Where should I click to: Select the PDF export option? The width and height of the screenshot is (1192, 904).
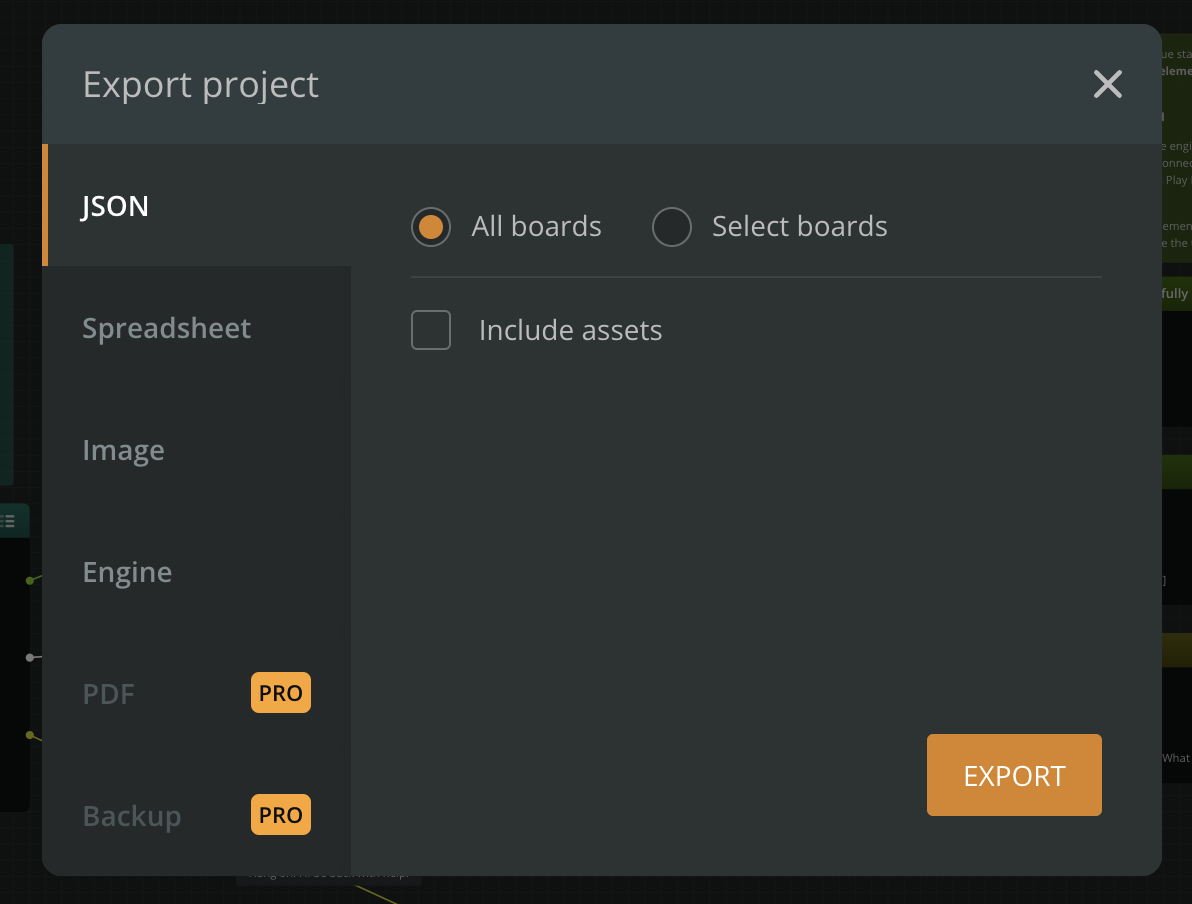[108, 694]
